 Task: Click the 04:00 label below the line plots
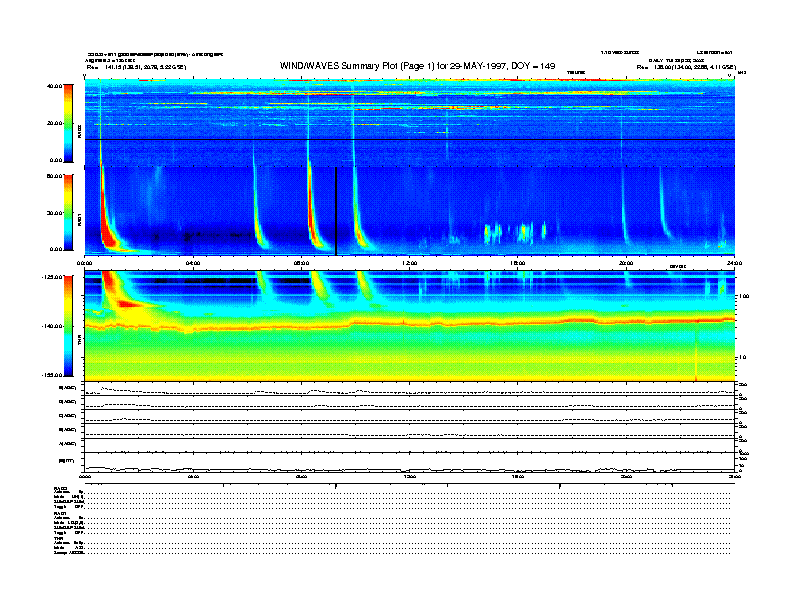coord(193,476)
